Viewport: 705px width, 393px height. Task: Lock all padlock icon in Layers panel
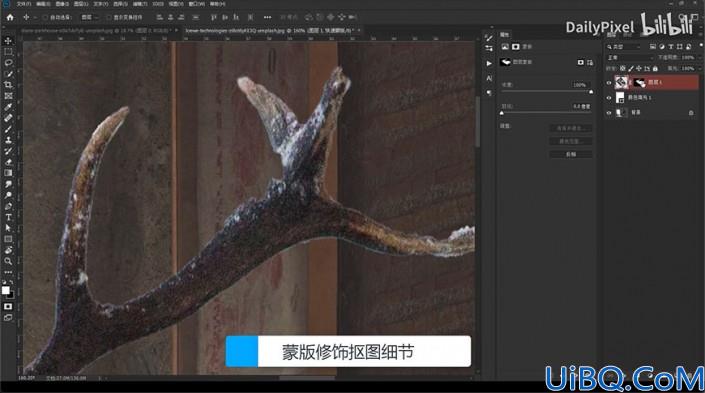tap(655, 68)
